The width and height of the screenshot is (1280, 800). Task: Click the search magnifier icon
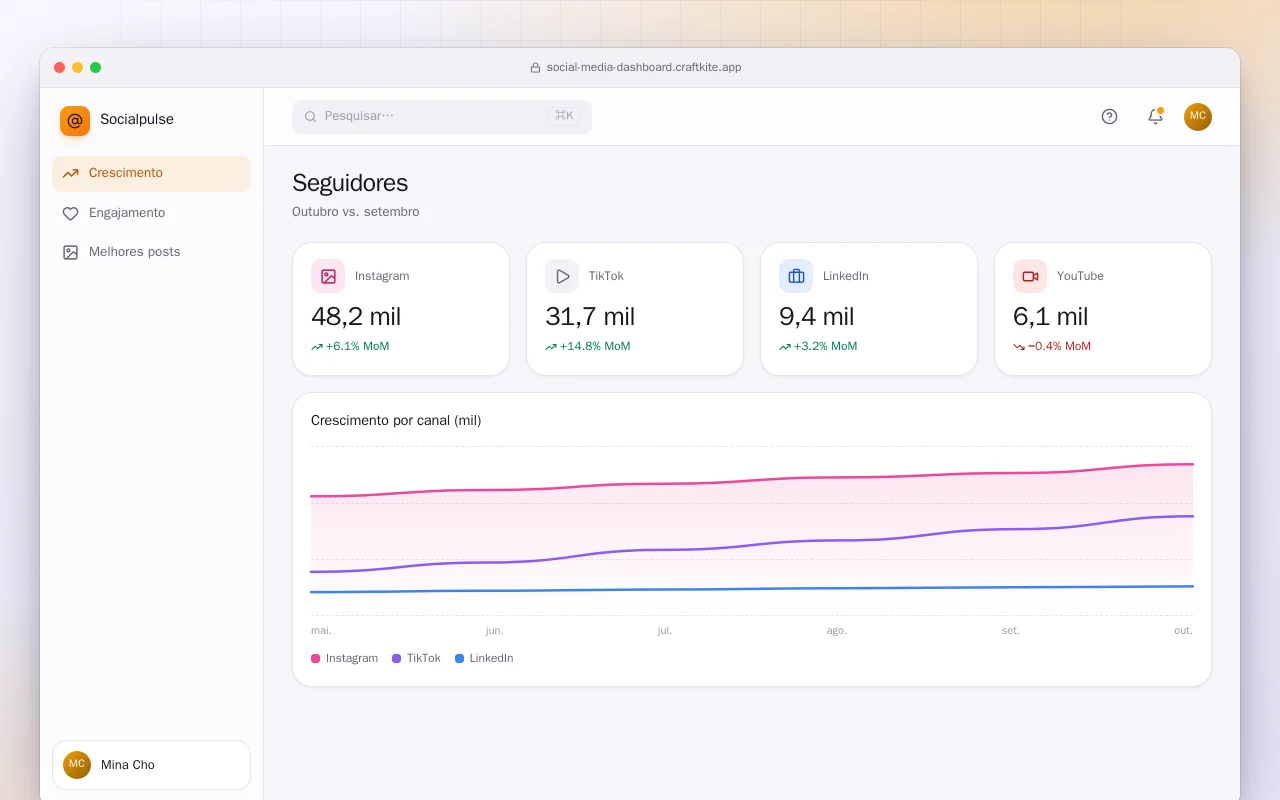[x=310, y=116]
